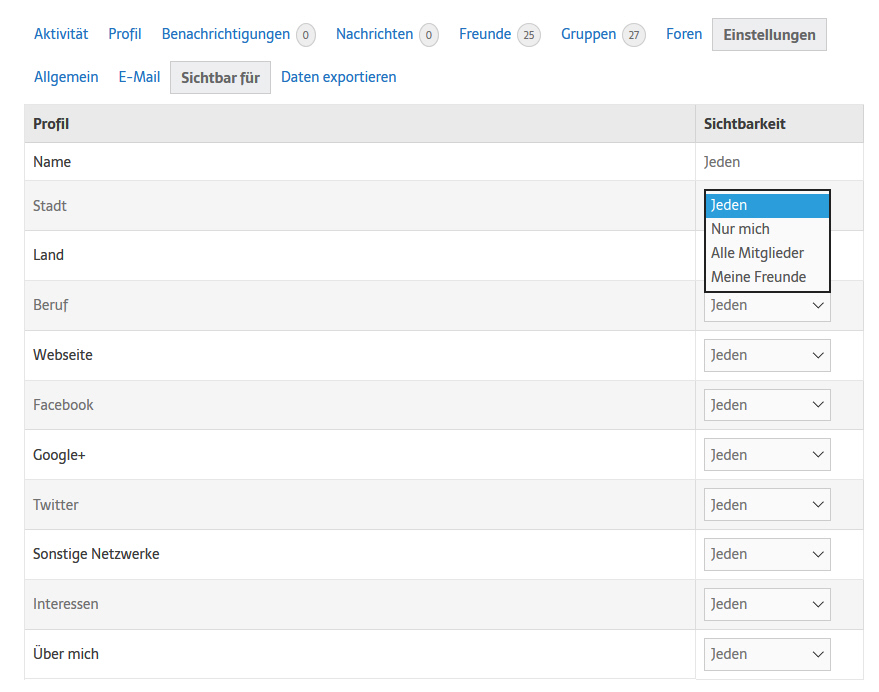Go to the Profil tab
The width and height of the screenshot is (879, 692).
tap(124, 34)
